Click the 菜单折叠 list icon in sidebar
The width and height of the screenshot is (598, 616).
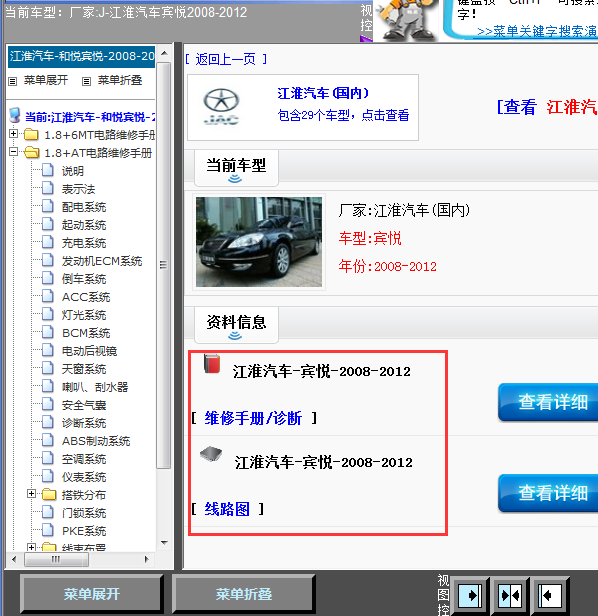[x=86, y=81]
